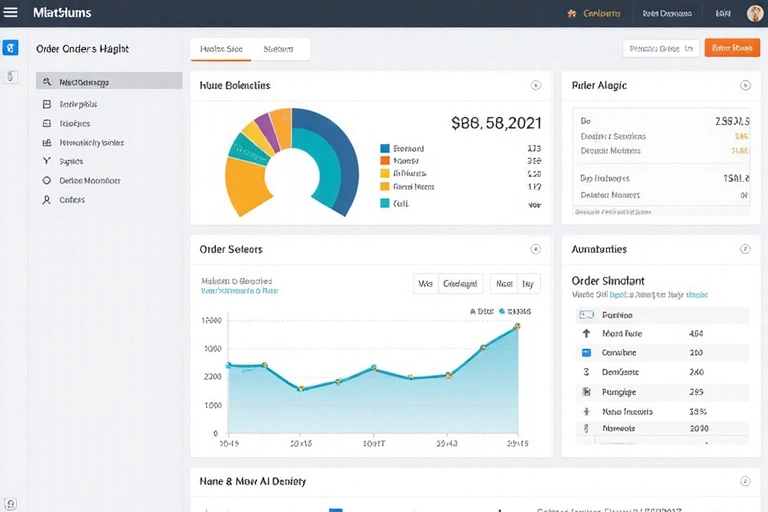The width and height of the screenshot is (768, 512).
Task: Open the hamburger menu beside the MlatSlums logo
Action: click(10, 12)
